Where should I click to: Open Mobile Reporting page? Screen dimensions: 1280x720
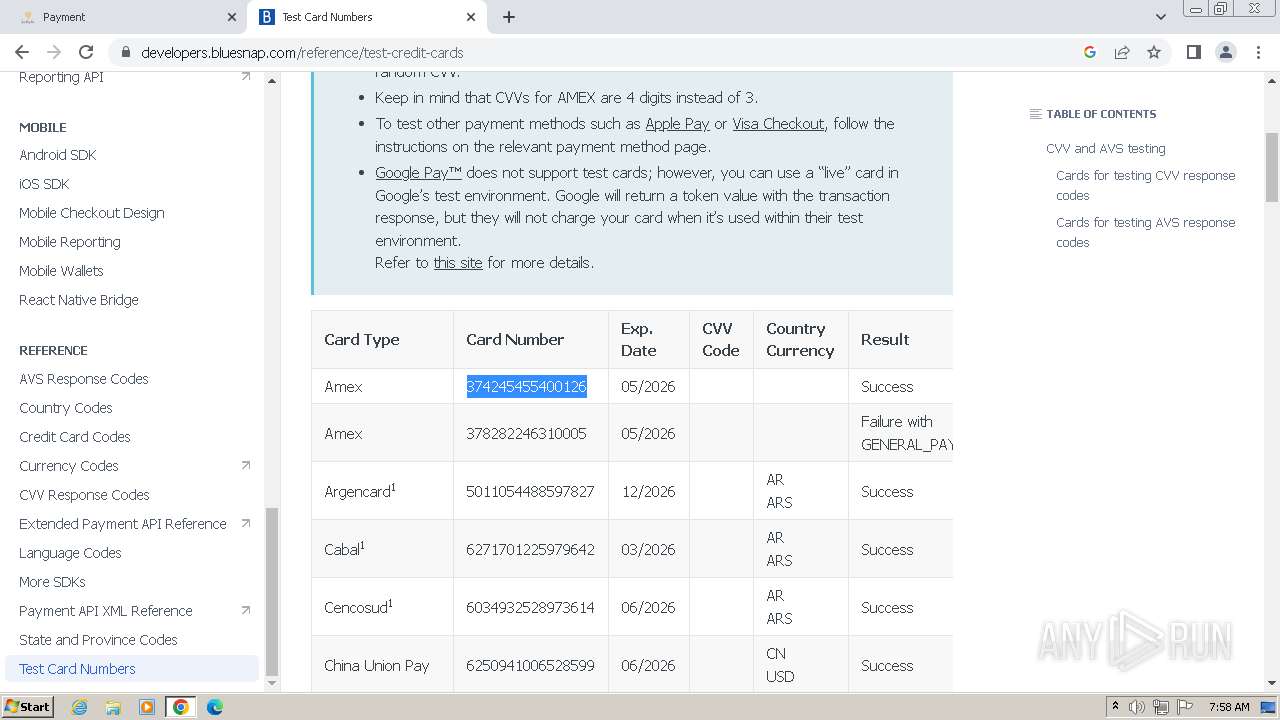point(70,242)
